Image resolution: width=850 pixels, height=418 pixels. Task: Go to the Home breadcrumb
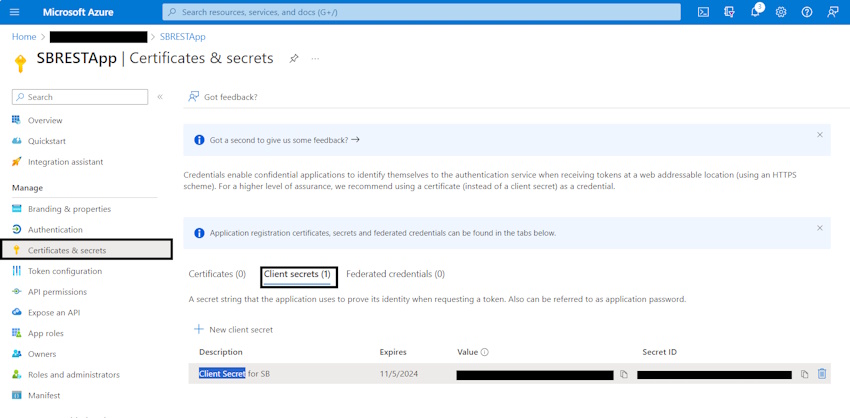click(24, 37)
